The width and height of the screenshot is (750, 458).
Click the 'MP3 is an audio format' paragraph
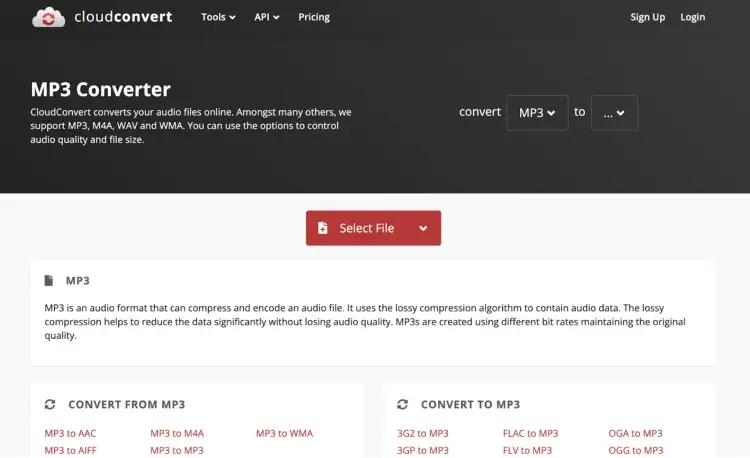(x=364, y=321)
